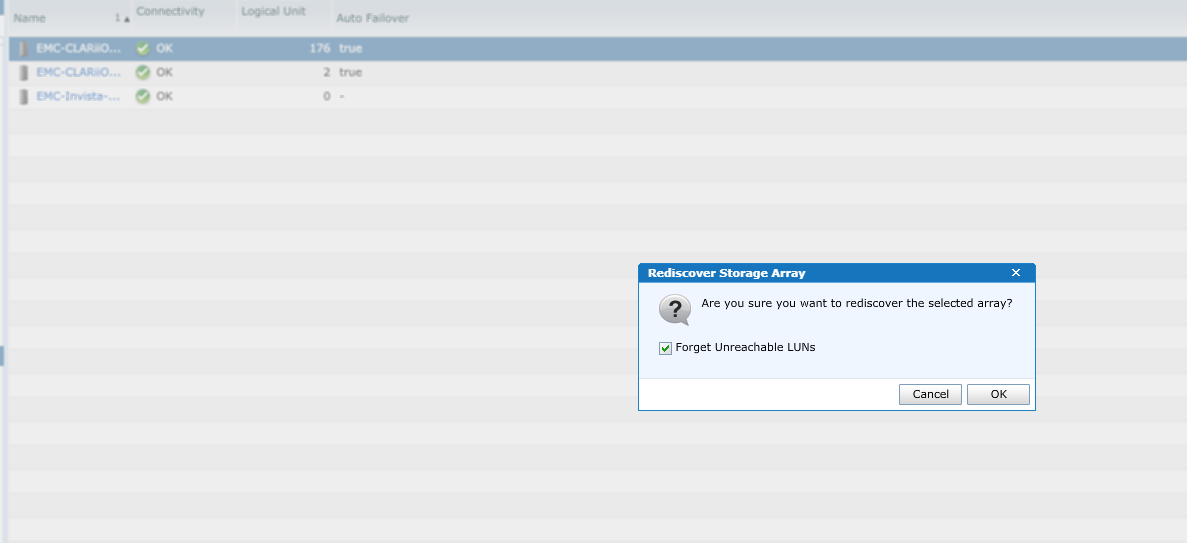1187x543 pixels.
Task: Click the storage array icon in the 2-LUN row
Action: pos(23,73)
